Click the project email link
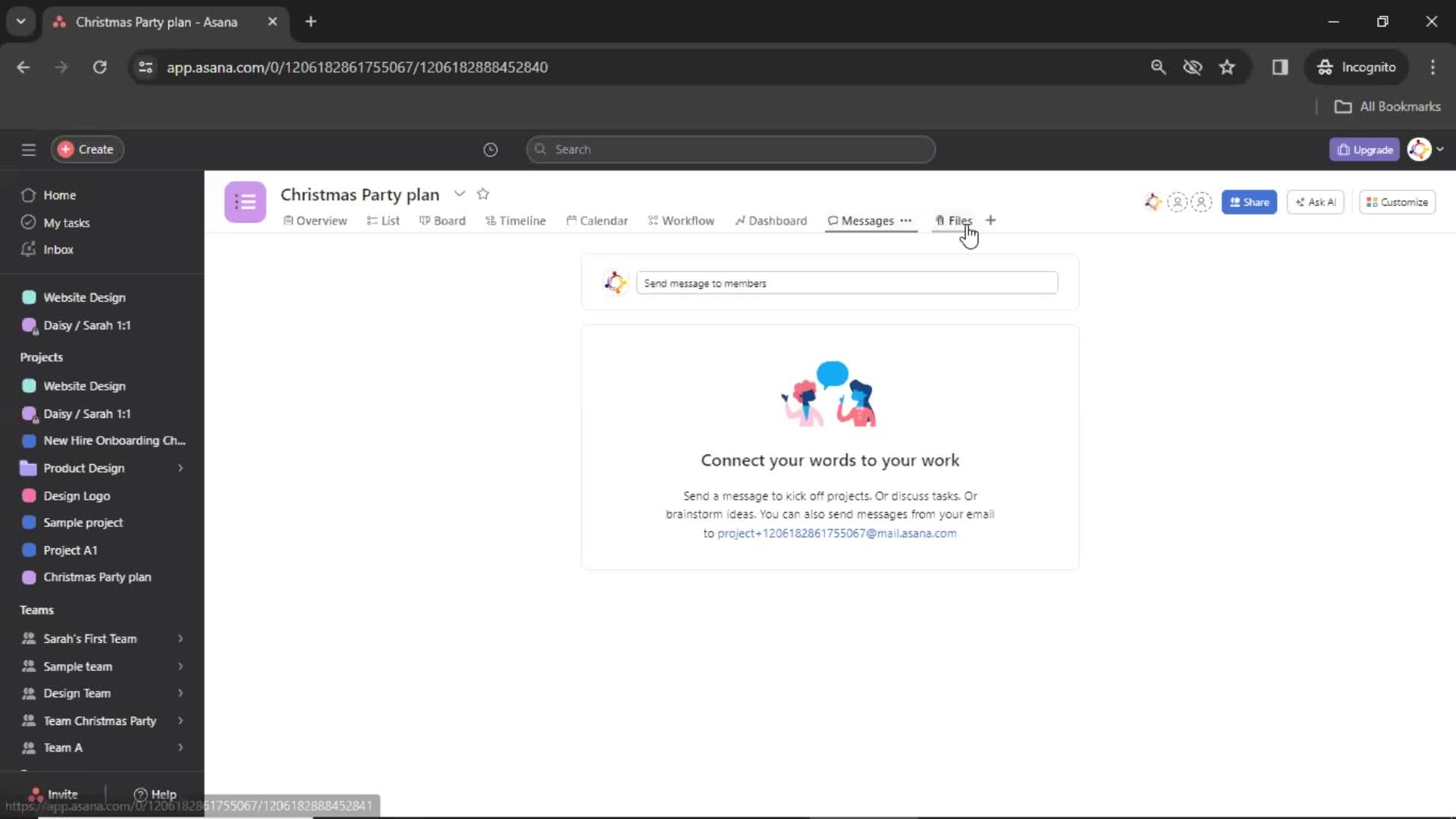 pos(836,533)
